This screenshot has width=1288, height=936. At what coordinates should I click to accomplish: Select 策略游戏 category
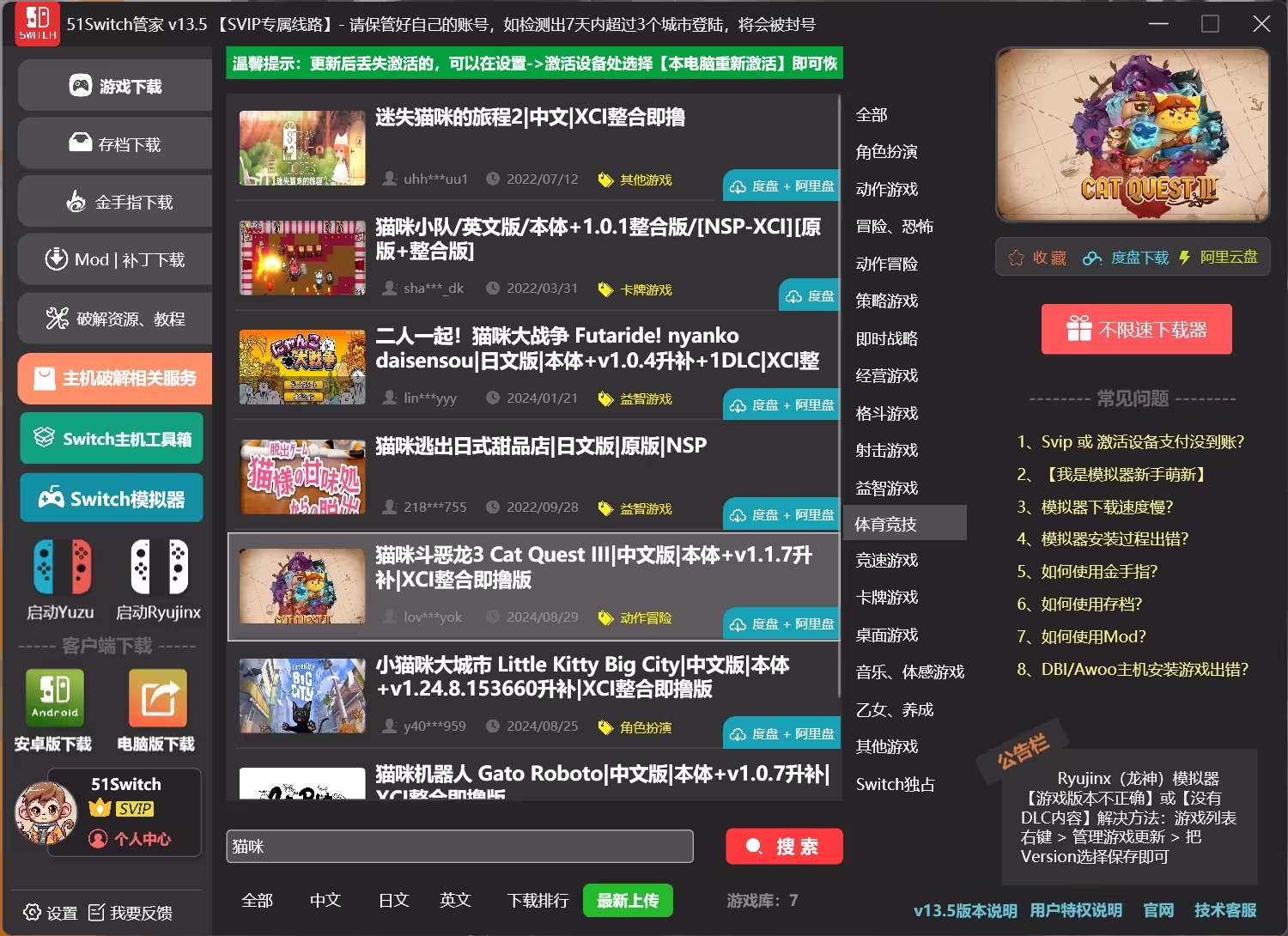[887, 301]
